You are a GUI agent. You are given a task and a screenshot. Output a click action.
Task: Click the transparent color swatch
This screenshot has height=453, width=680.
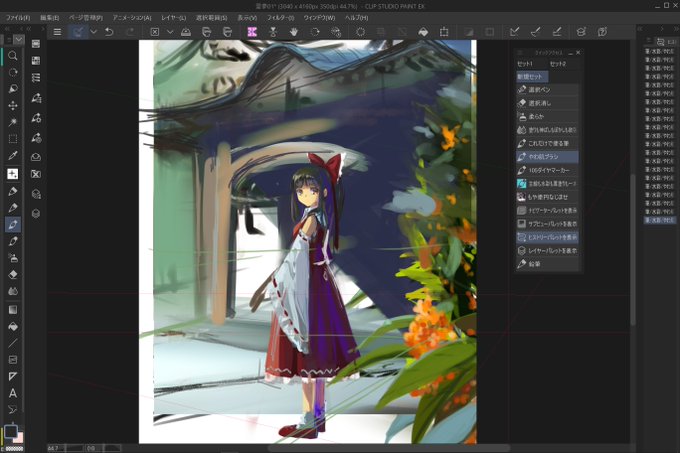pyautogui.click(x=14, y=449)
